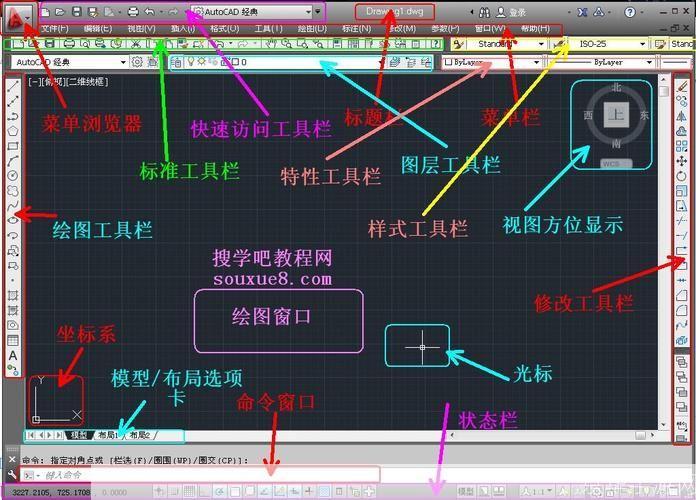This screenshot has height=500, width=696.
Task: Click the binoculars search icon in title bar
Action: (x=485, y=12)
